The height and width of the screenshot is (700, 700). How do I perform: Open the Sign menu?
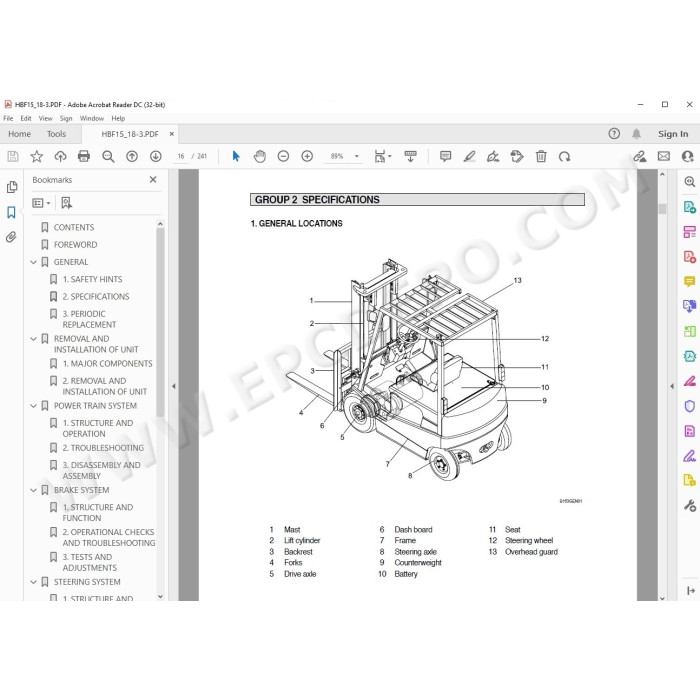click(66, 118)
